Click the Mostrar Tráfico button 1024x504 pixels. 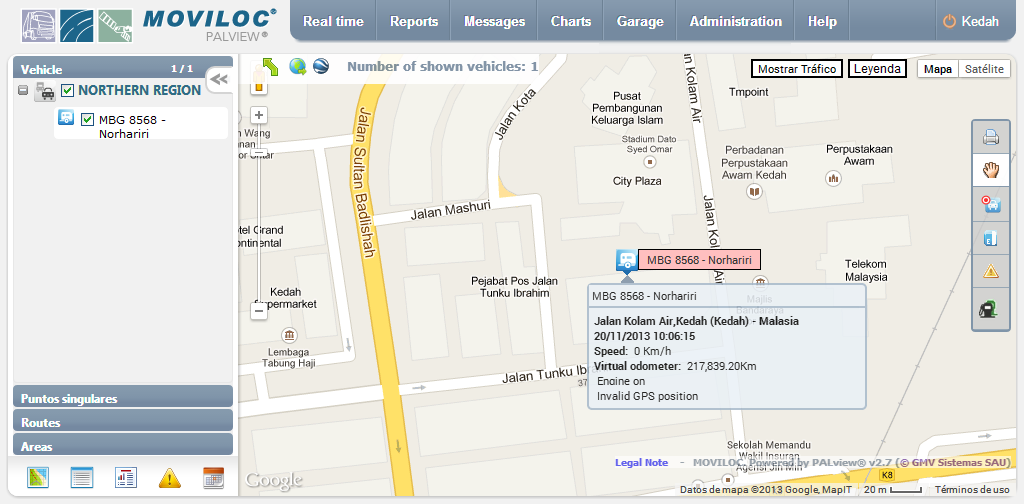point(797,69)
